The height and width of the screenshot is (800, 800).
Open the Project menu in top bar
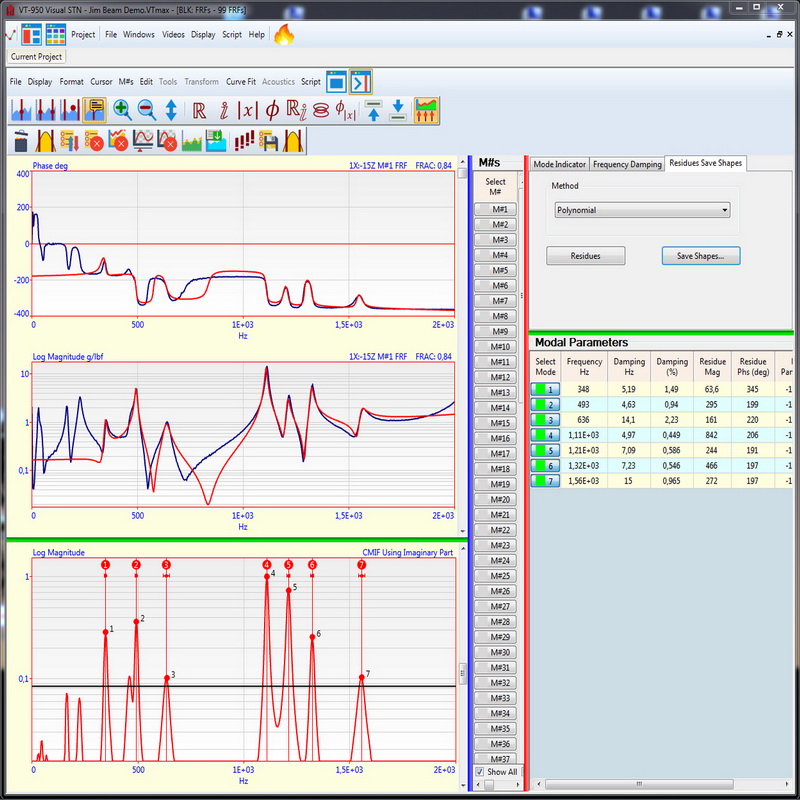83,35
